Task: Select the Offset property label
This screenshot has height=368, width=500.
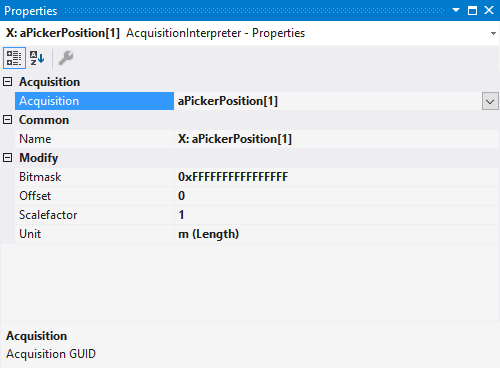Action: 94,196
